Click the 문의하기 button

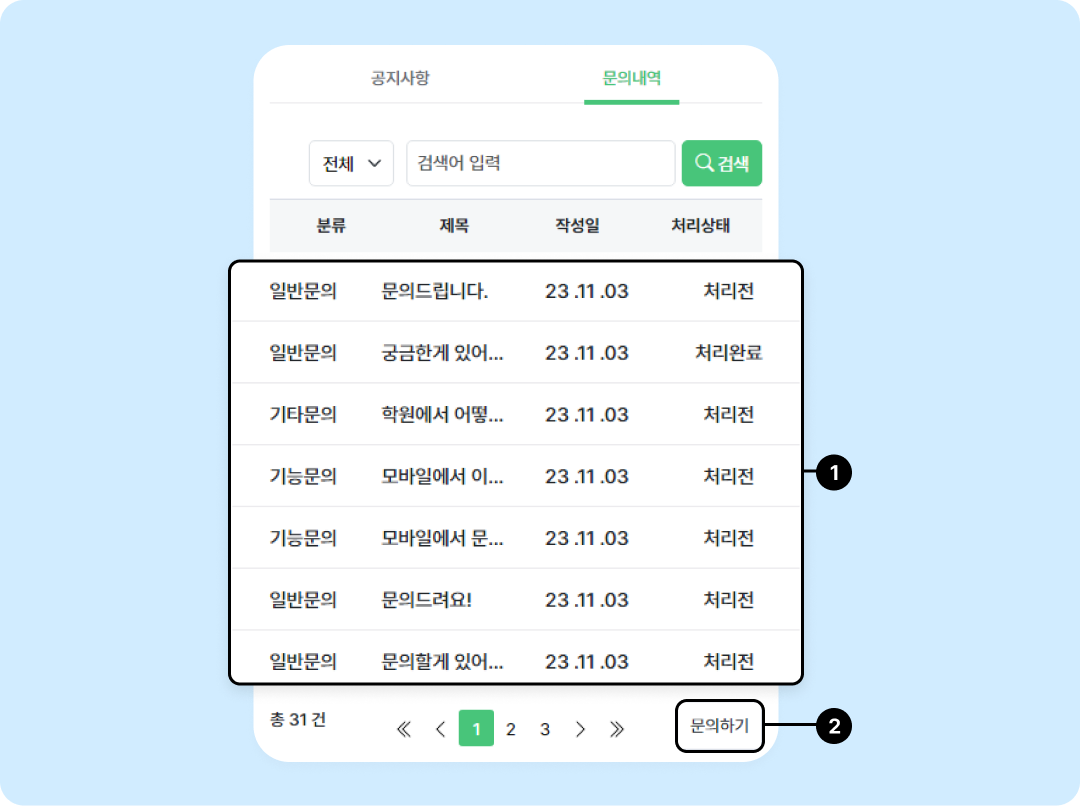(x=720, y=726)
